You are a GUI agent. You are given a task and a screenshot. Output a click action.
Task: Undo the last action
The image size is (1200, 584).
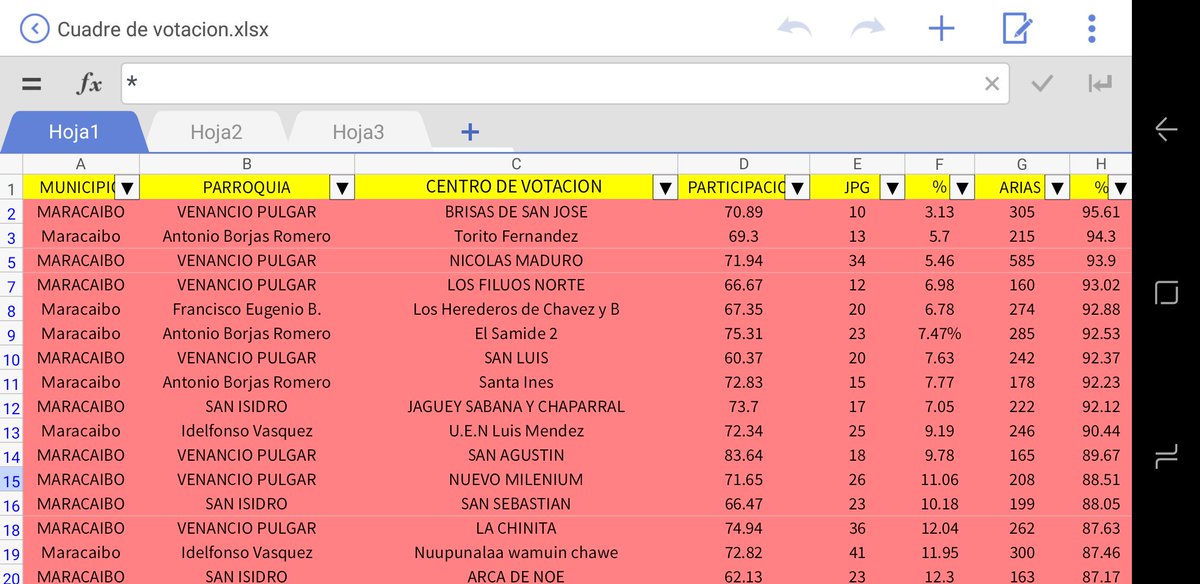coord(794,29)
